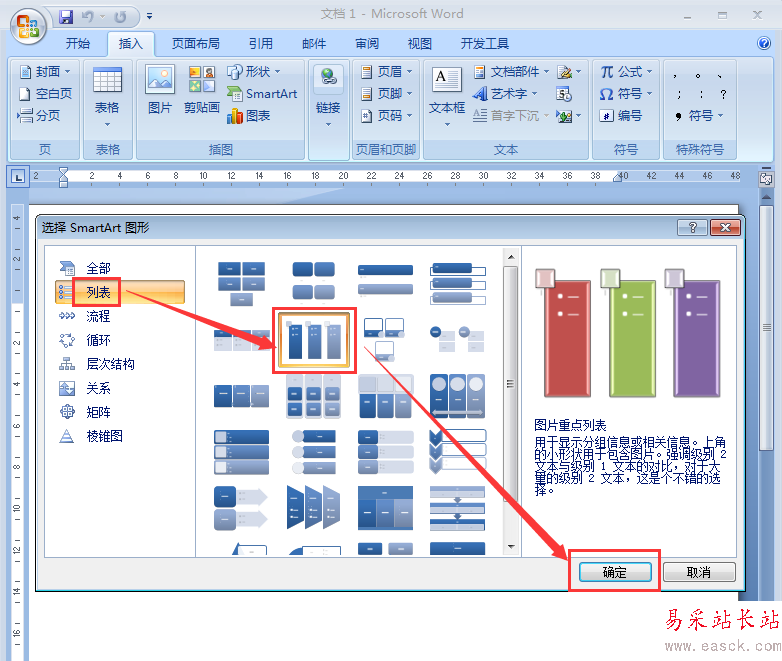Screen dimensions: 782x661
Task: Open the Ω 符号 symbol menu
Action: pyautogui.click(x=626, y=94)
